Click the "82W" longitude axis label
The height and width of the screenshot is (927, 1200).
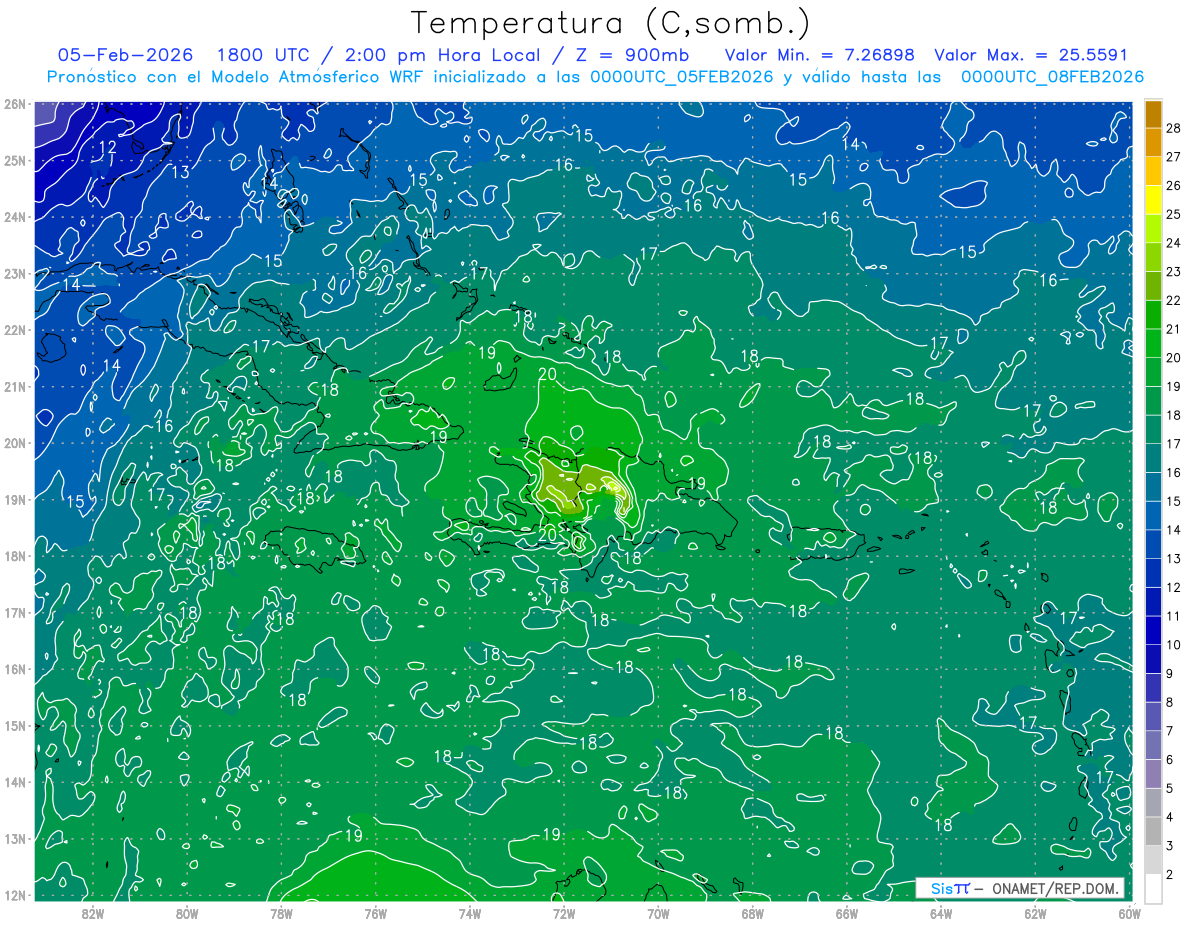[x=93, y=913]
